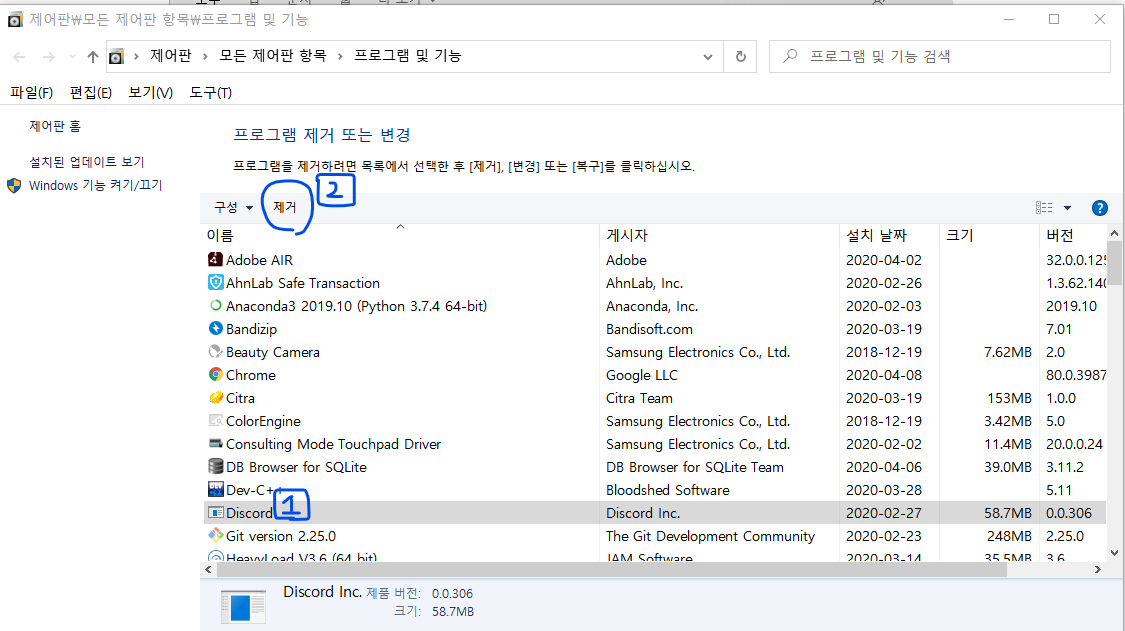Image resolution: width=1125 pixels, height=631 pixels.
Task: Click the 153MB size cell for Citra
Action: pyautogui.click(x=1009, y=398)
